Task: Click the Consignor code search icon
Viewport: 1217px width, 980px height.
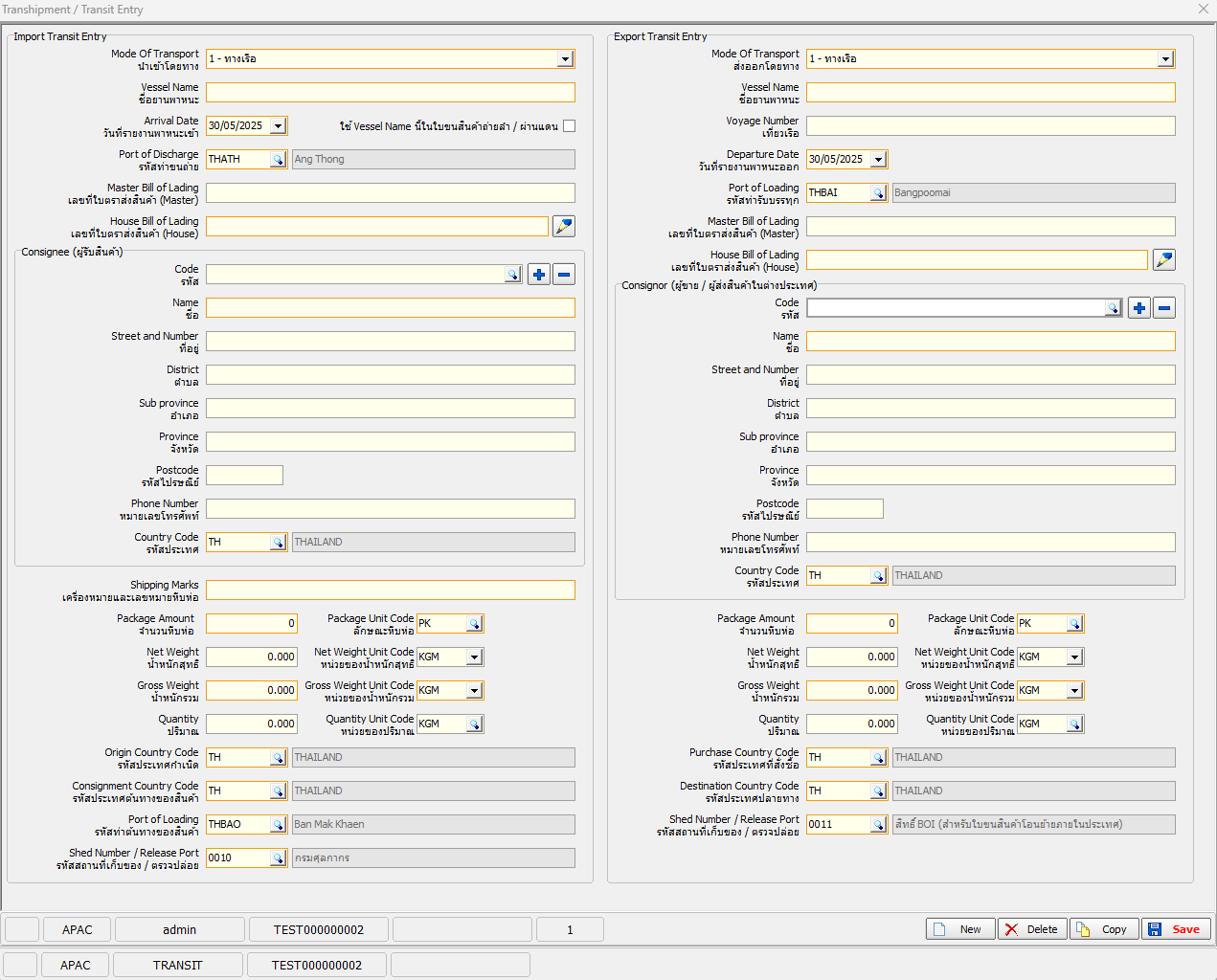Action: tap(1113, 308)
